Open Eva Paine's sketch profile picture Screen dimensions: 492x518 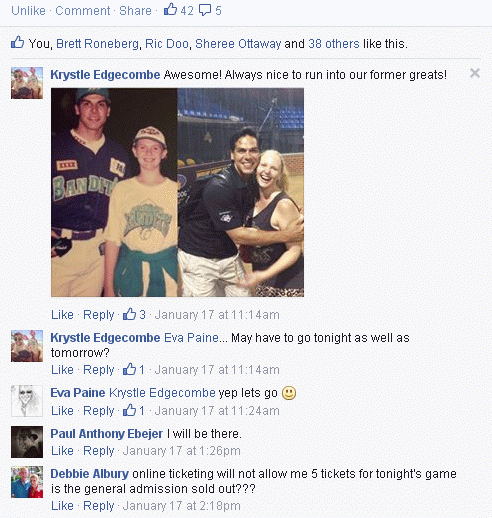(27, 401)
